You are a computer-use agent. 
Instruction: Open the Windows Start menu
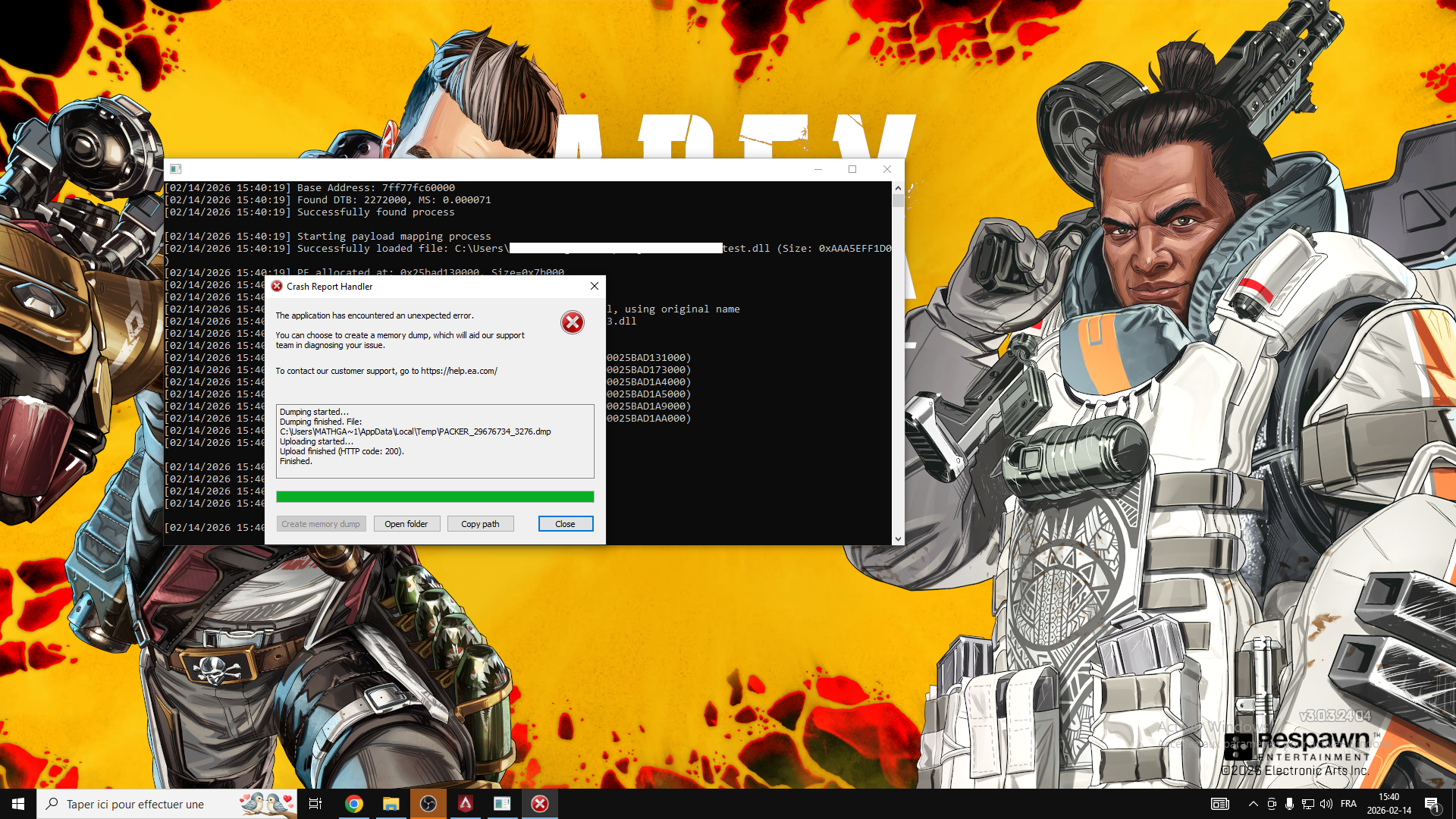[x=18, y=804]
